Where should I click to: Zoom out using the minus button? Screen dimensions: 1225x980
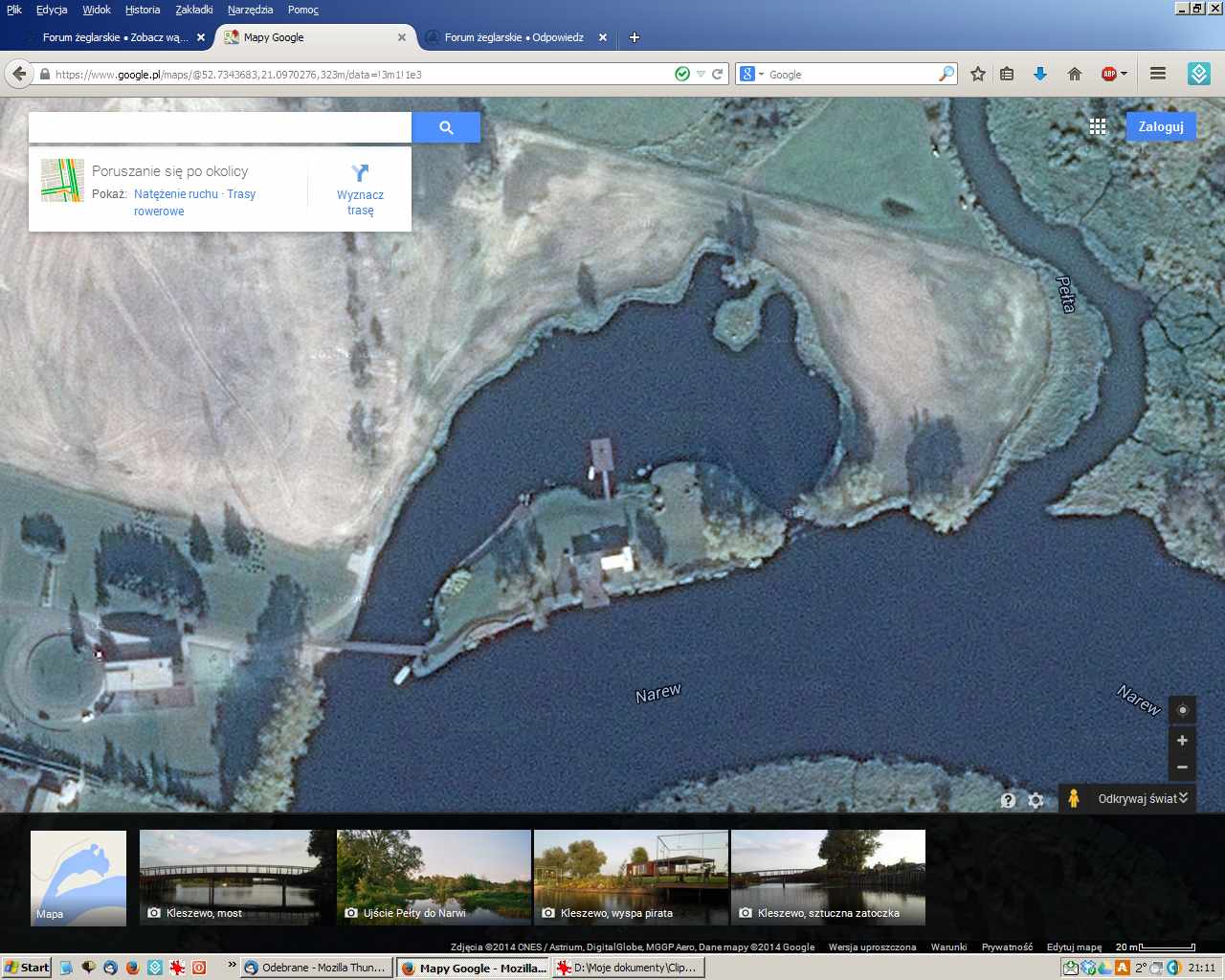[1182, 767]
